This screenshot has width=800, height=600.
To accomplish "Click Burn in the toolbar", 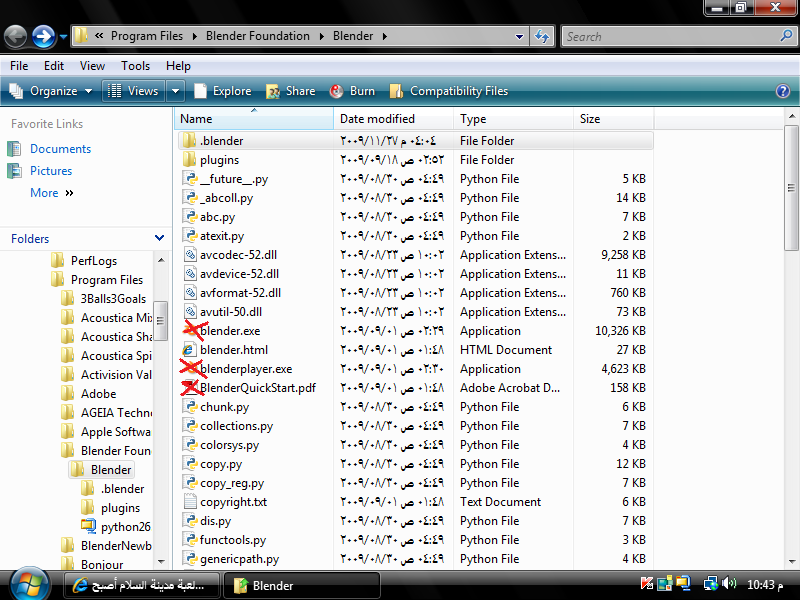I will pyautogui.click(x=352, y=91).
